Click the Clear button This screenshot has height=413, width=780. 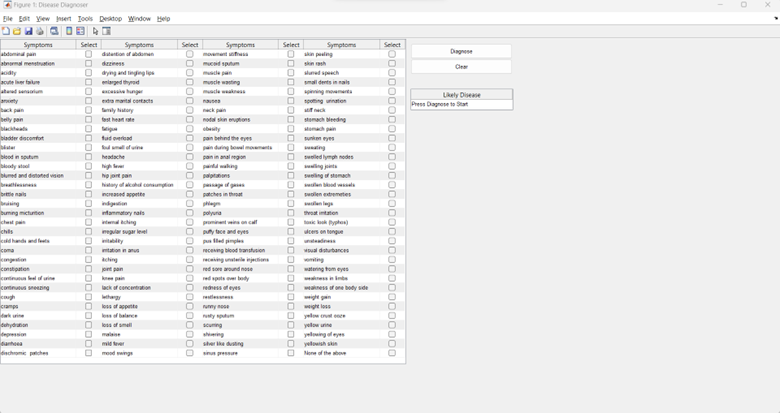(461, 67)
